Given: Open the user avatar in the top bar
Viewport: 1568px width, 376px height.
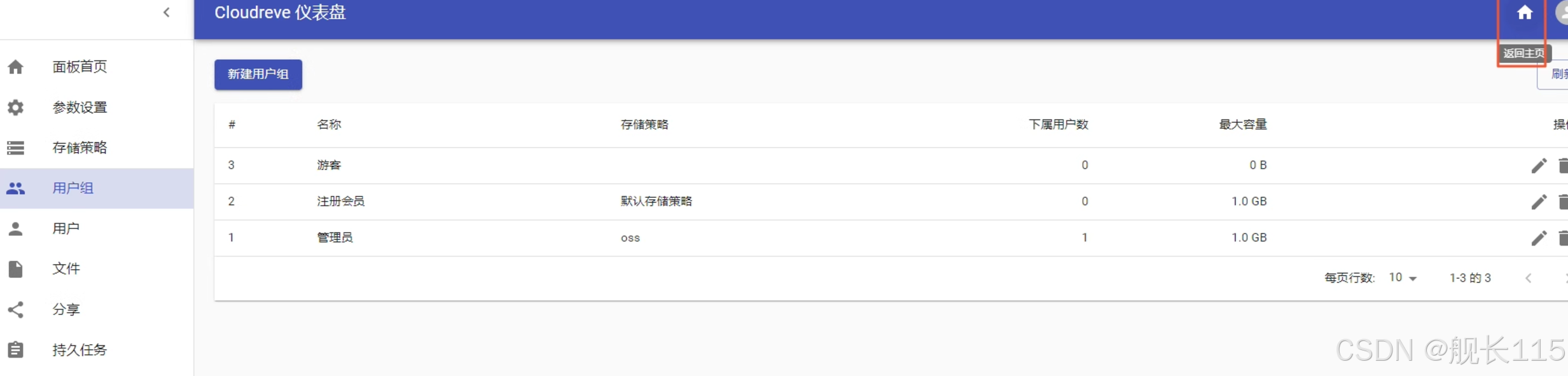Looking at the screenshot, I should pos(1562,13).
